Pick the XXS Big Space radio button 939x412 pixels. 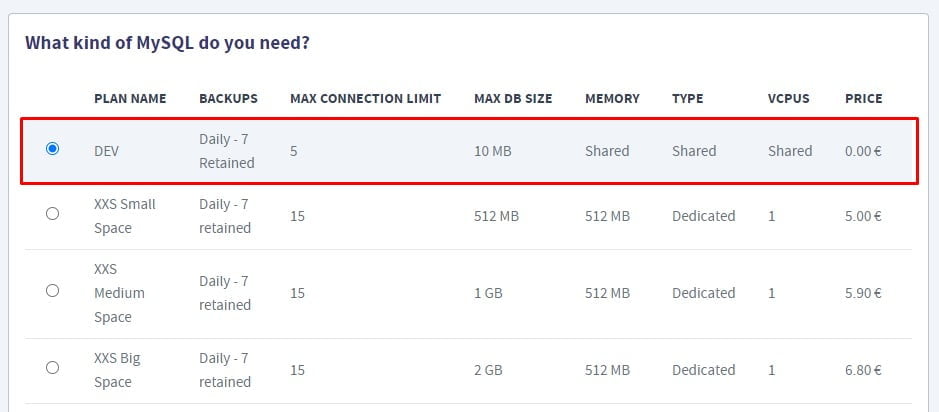53,368
